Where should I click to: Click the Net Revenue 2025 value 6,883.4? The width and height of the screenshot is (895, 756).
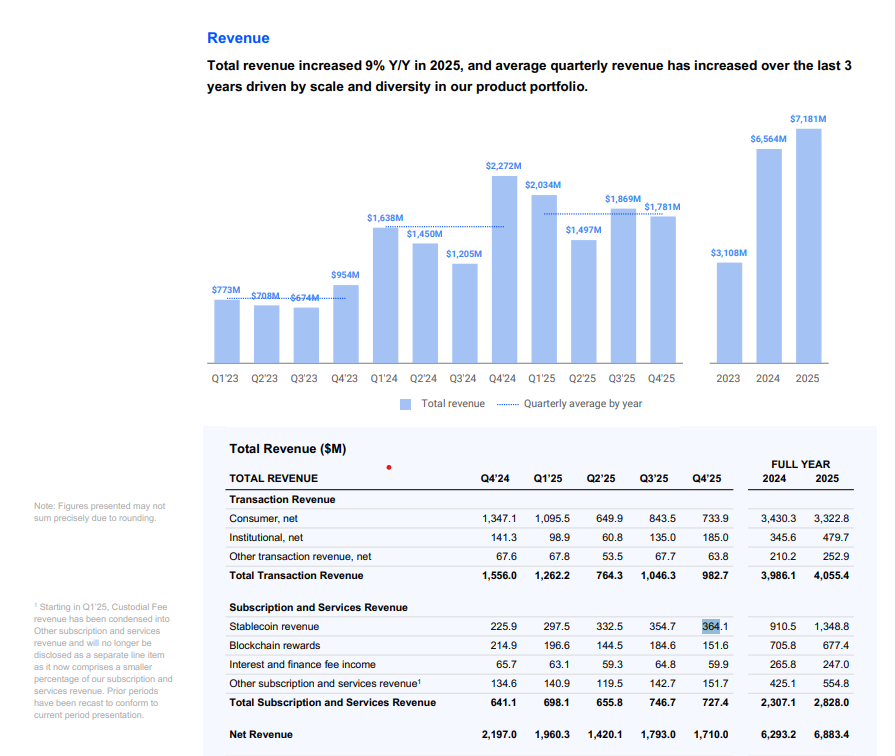click(x=832, y=735)
